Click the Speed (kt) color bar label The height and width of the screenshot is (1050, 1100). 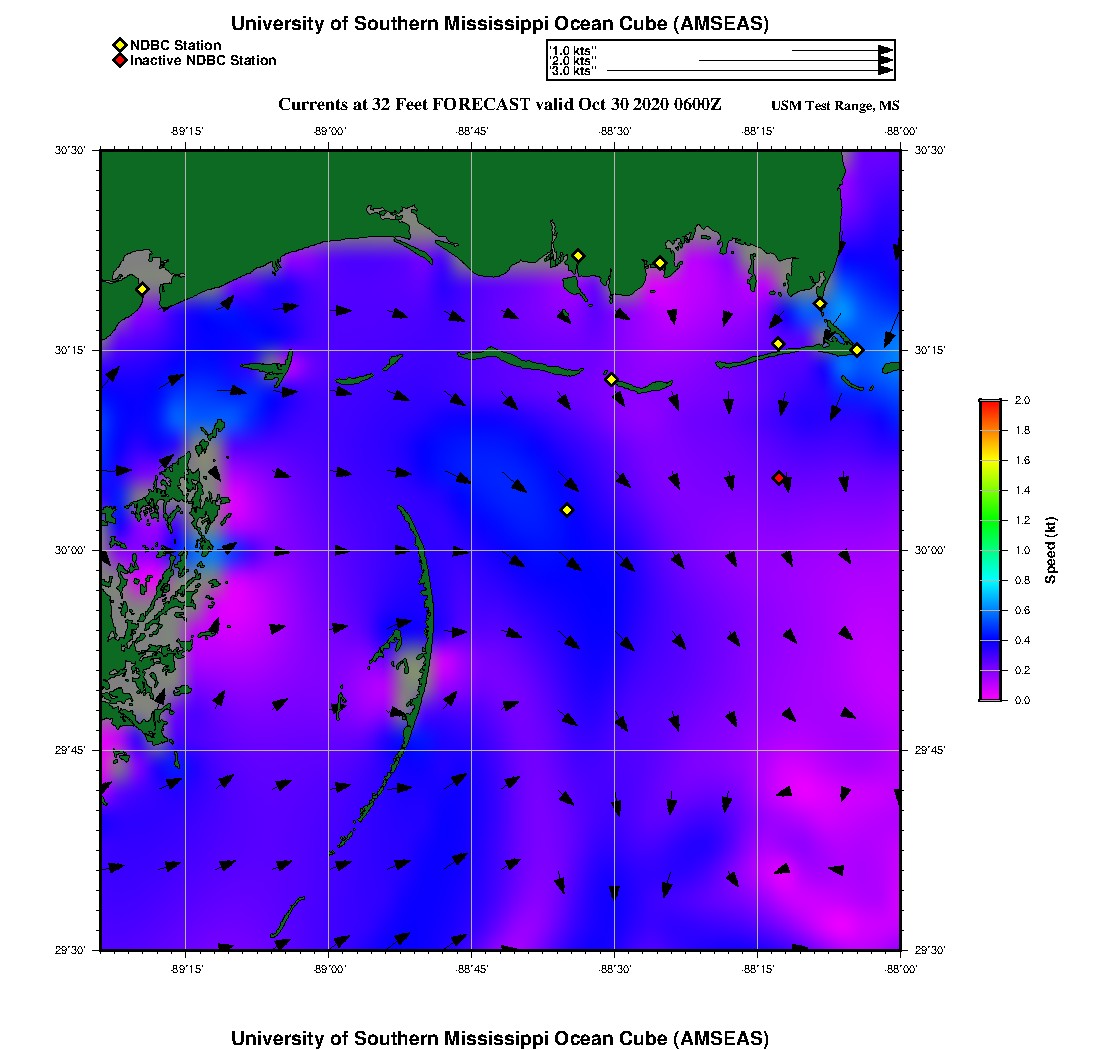pyautogui.click(x=1051, y=550)
